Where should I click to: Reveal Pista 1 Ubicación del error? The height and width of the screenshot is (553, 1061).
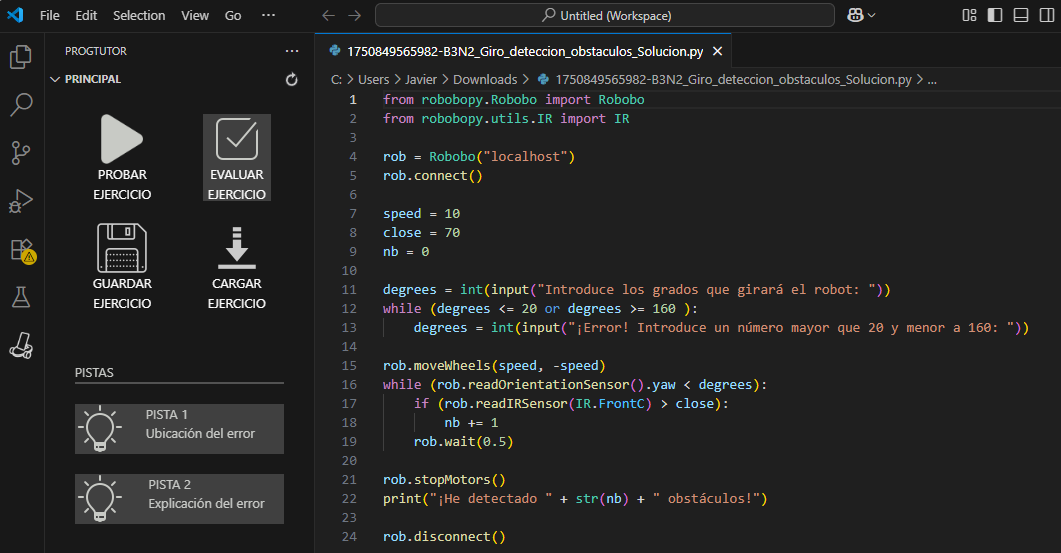coord(179,428)
